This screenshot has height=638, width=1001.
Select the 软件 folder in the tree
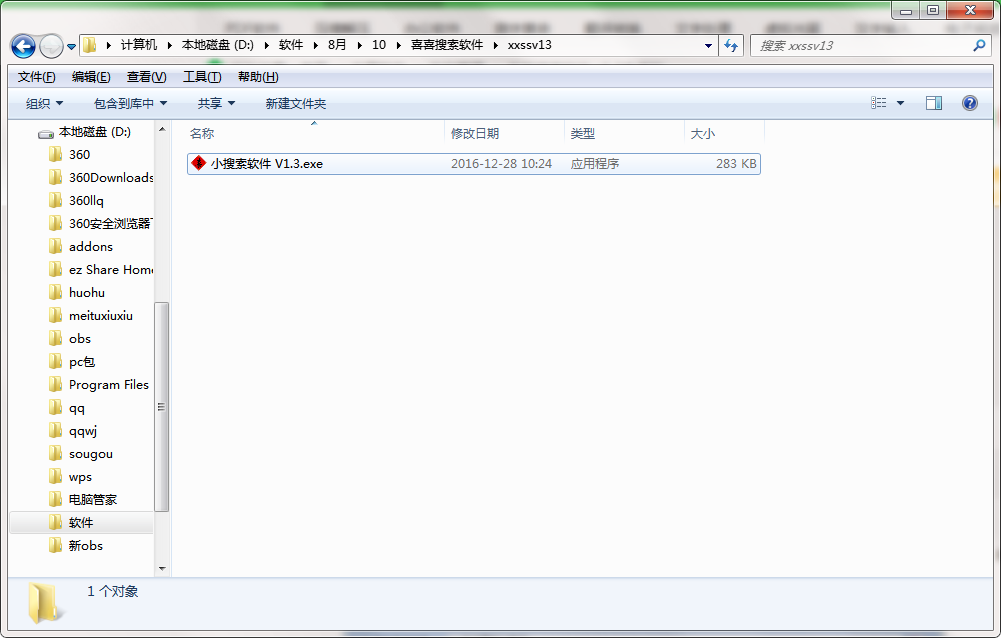click(x=82, y=522)
